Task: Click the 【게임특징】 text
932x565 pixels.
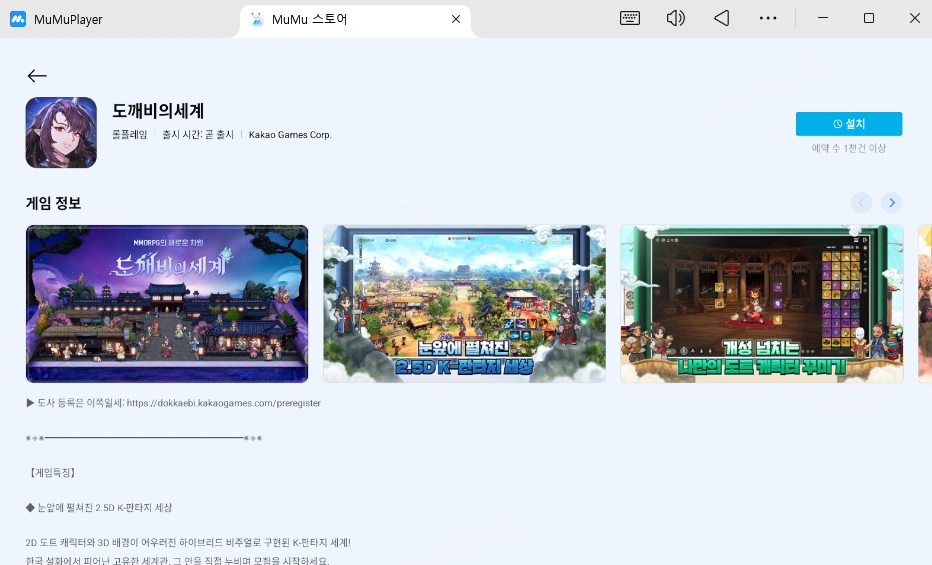Action: coord(52,472)
